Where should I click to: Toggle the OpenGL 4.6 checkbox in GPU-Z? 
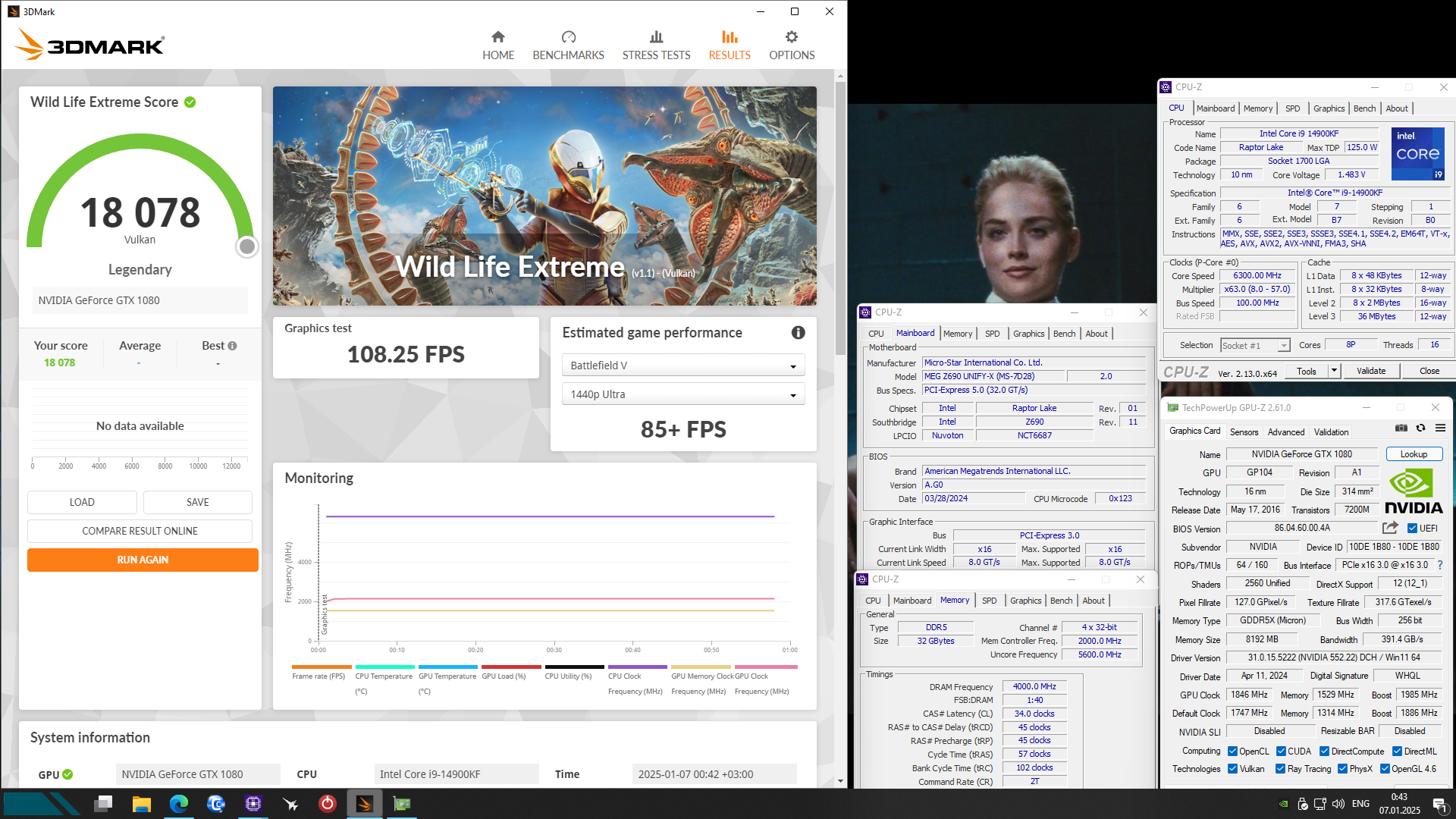[1385, 769]
